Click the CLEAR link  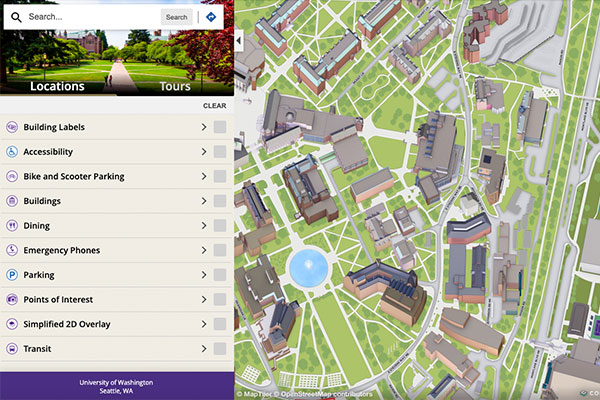click(214, 105)
